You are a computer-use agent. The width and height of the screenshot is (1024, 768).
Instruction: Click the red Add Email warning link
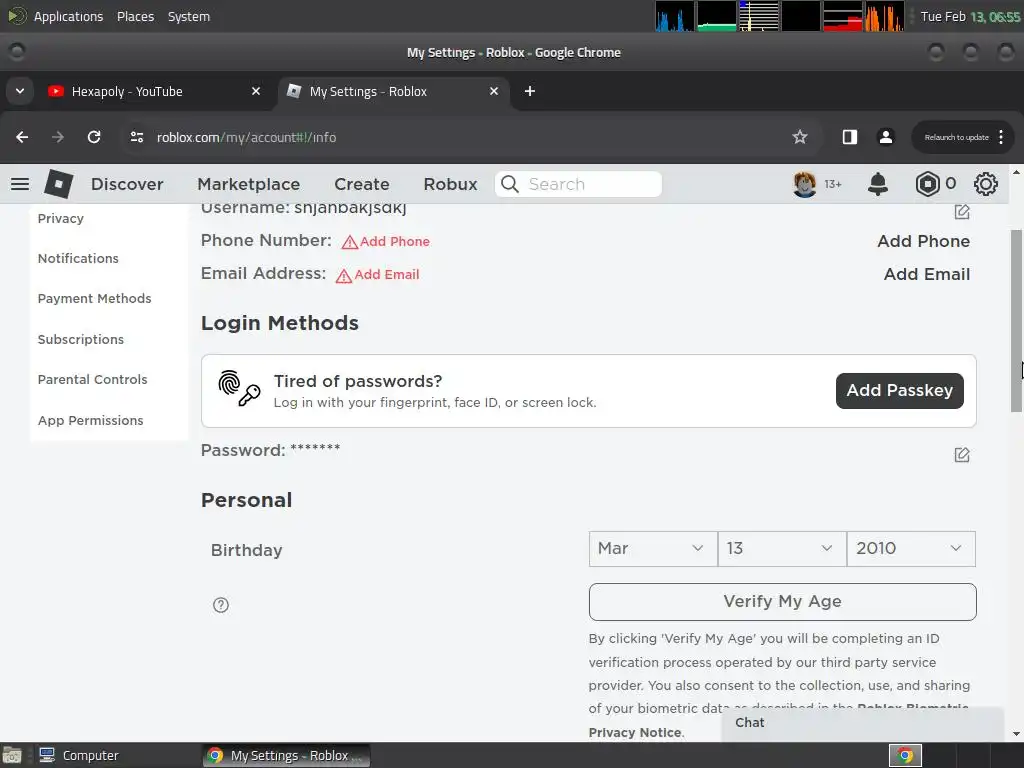coord(377,275)
